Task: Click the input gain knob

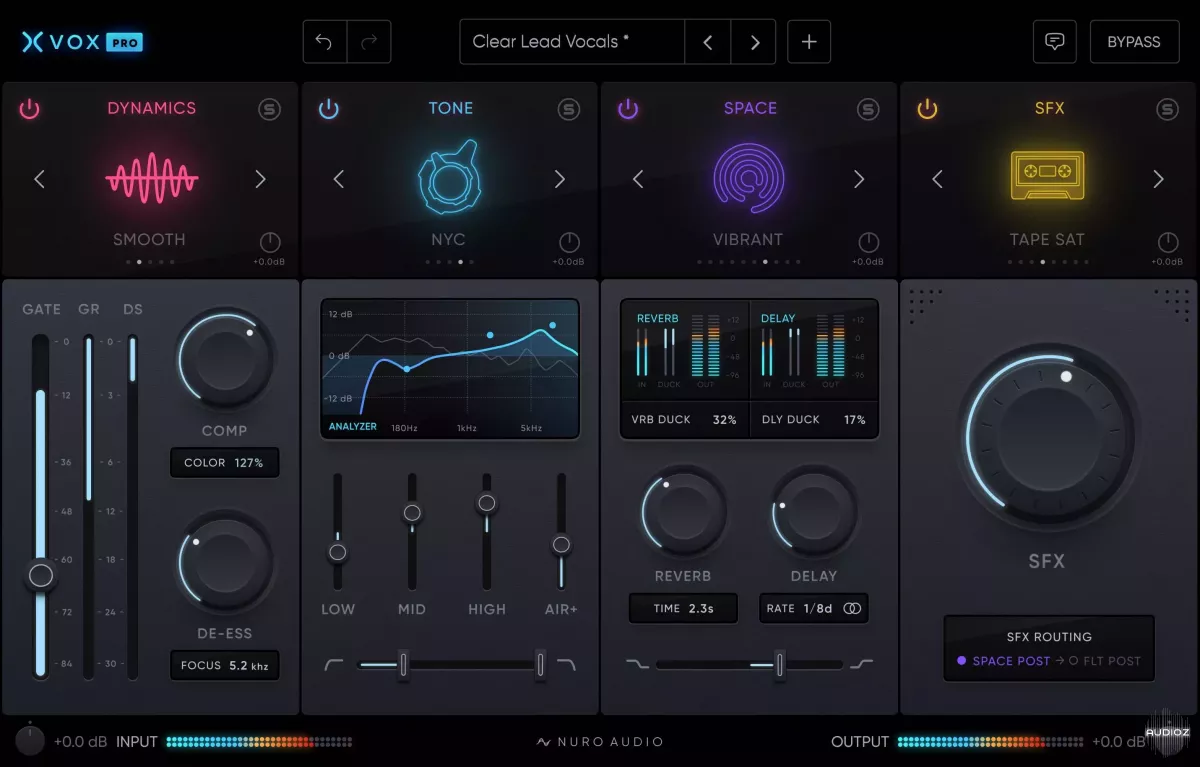Action: [x=30, y=741]
